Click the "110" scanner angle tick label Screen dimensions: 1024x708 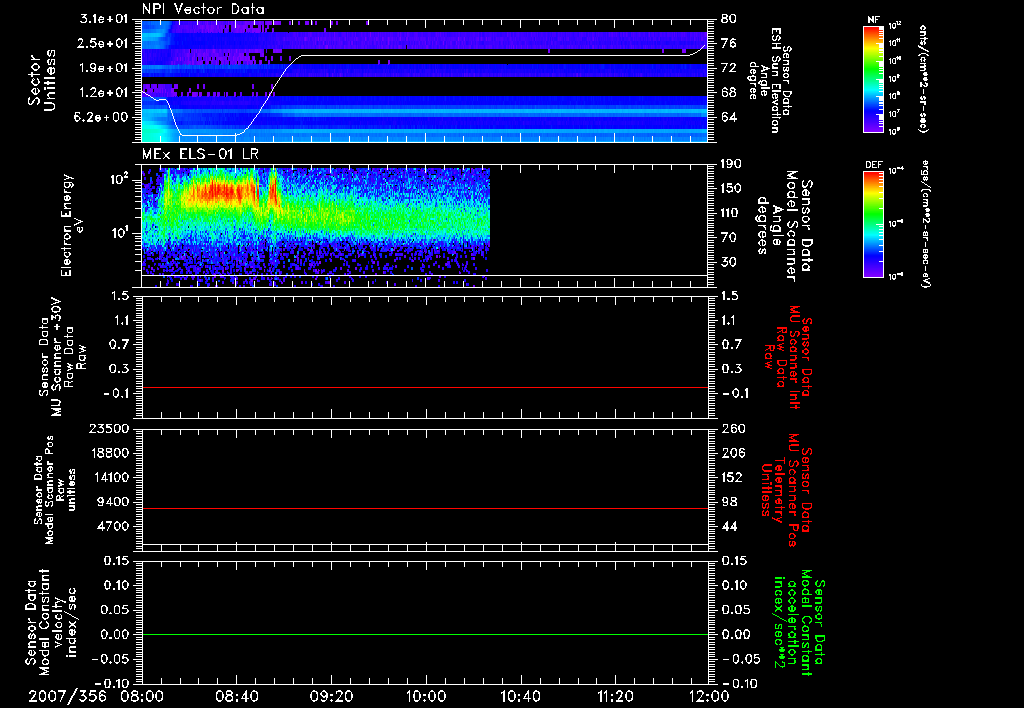pos(731,213)
